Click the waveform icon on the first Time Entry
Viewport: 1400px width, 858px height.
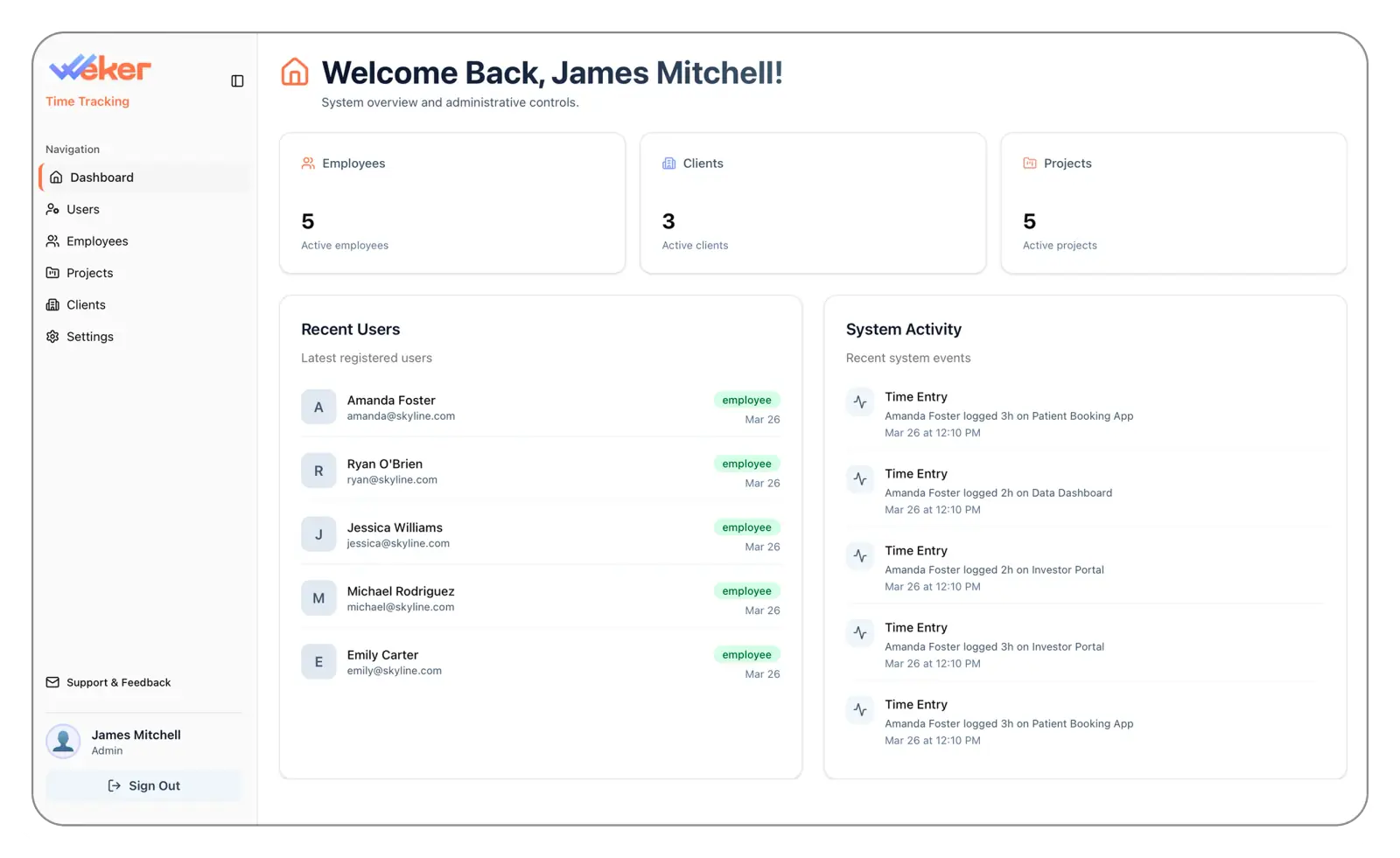(859, 402)
